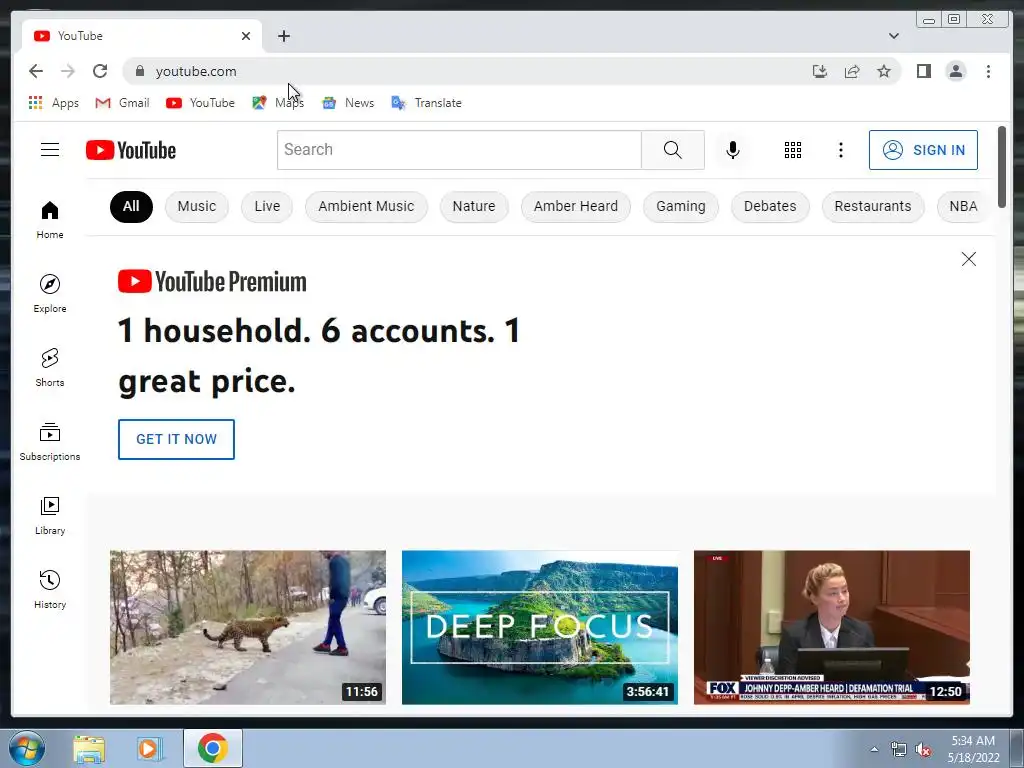
Task: Click the muted volume tray icon
Action: tap(923, 750)
